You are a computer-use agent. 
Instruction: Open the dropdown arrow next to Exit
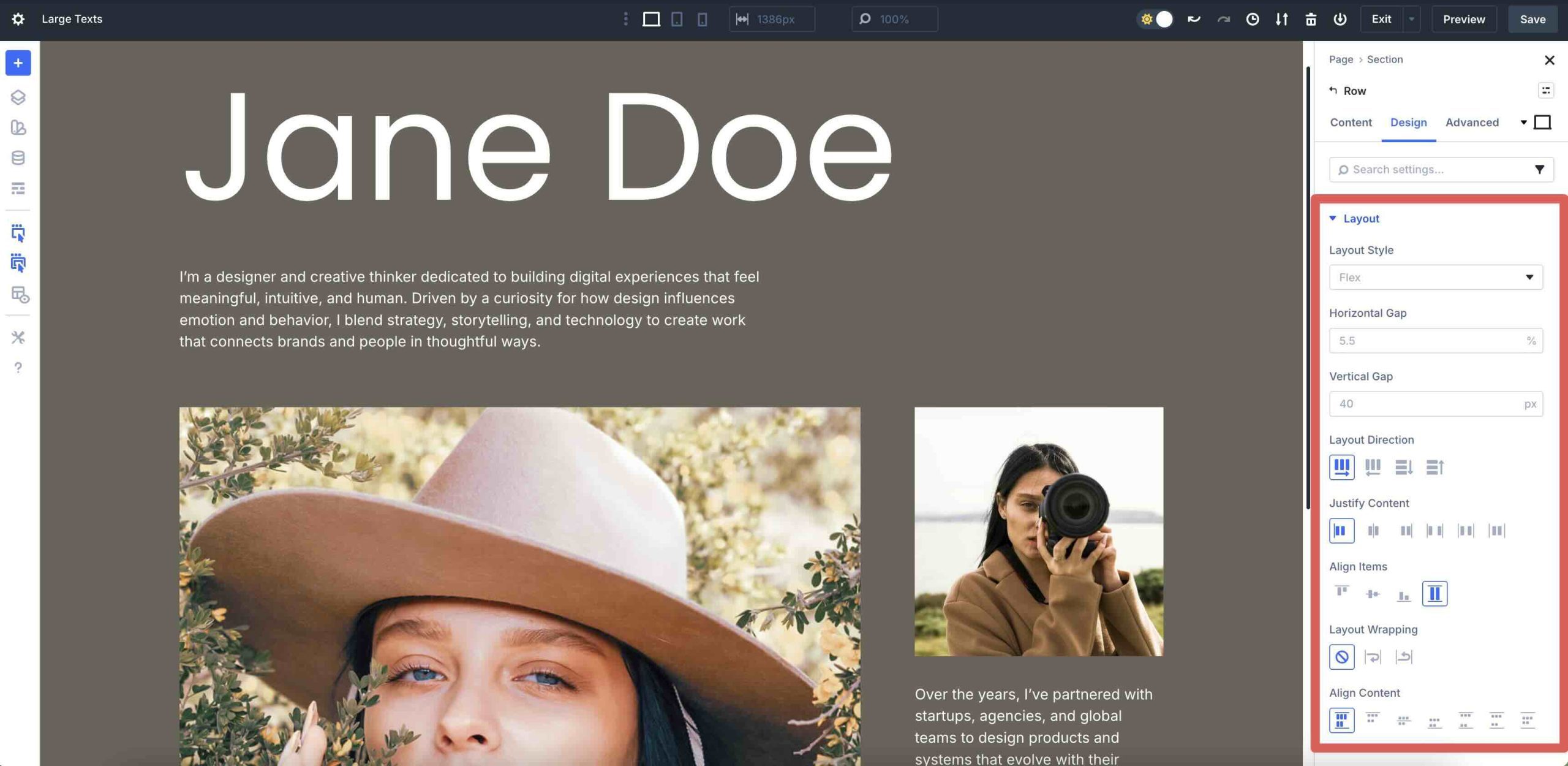[x=1411, y=19]
